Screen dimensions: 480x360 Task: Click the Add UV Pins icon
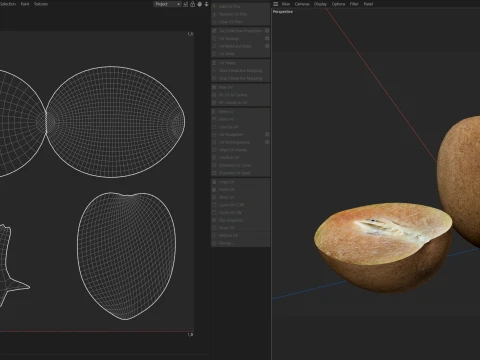[214, 6]
